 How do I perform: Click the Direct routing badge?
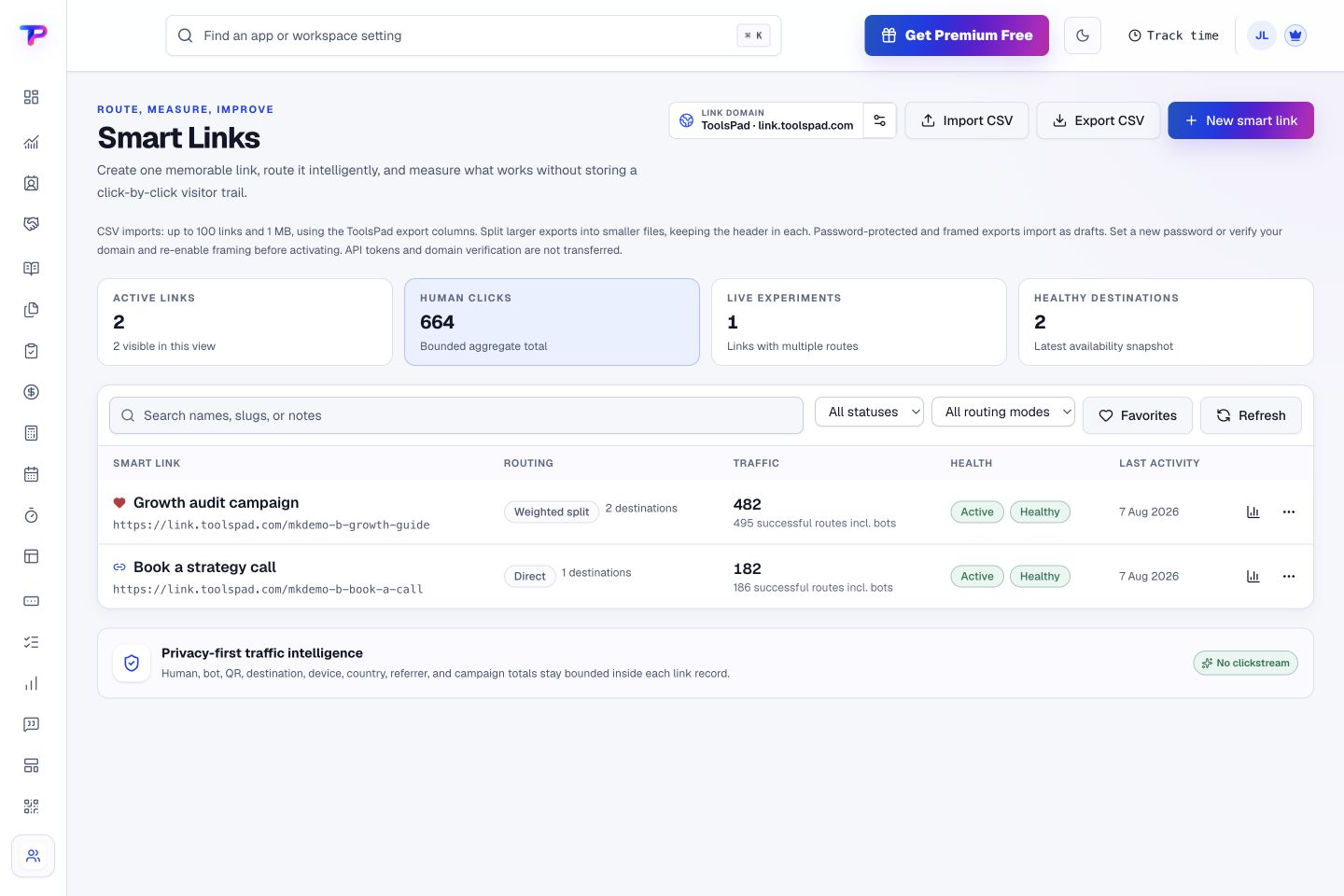coord(529,576)
